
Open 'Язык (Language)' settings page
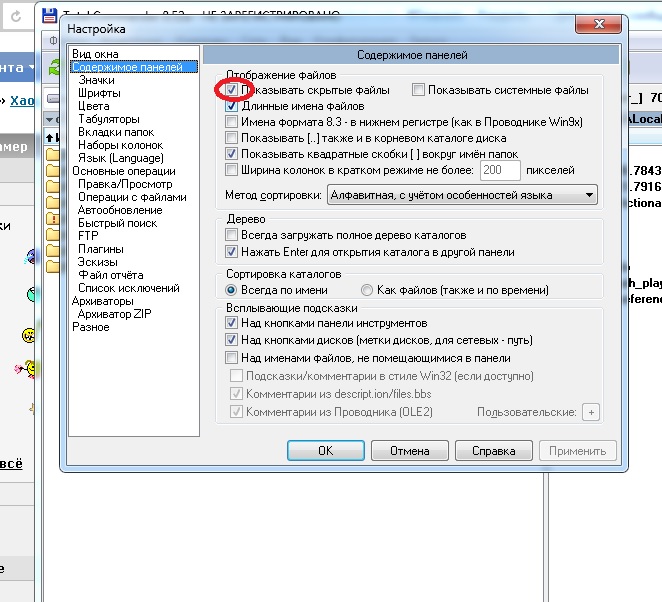click(121, 158)
